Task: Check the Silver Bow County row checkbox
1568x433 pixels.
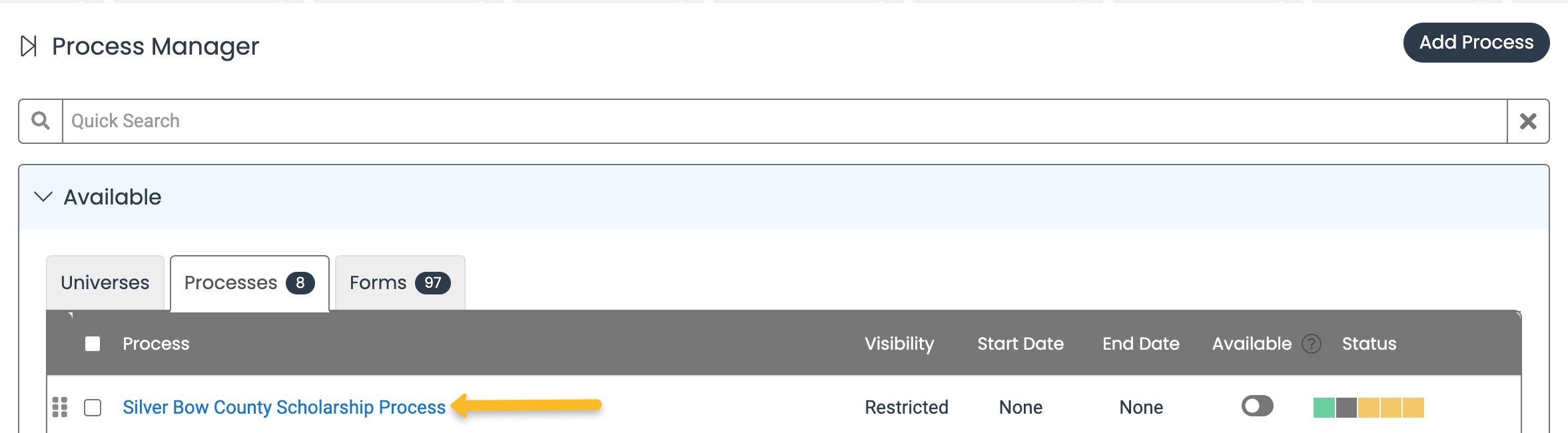Action: pos(92,407)
